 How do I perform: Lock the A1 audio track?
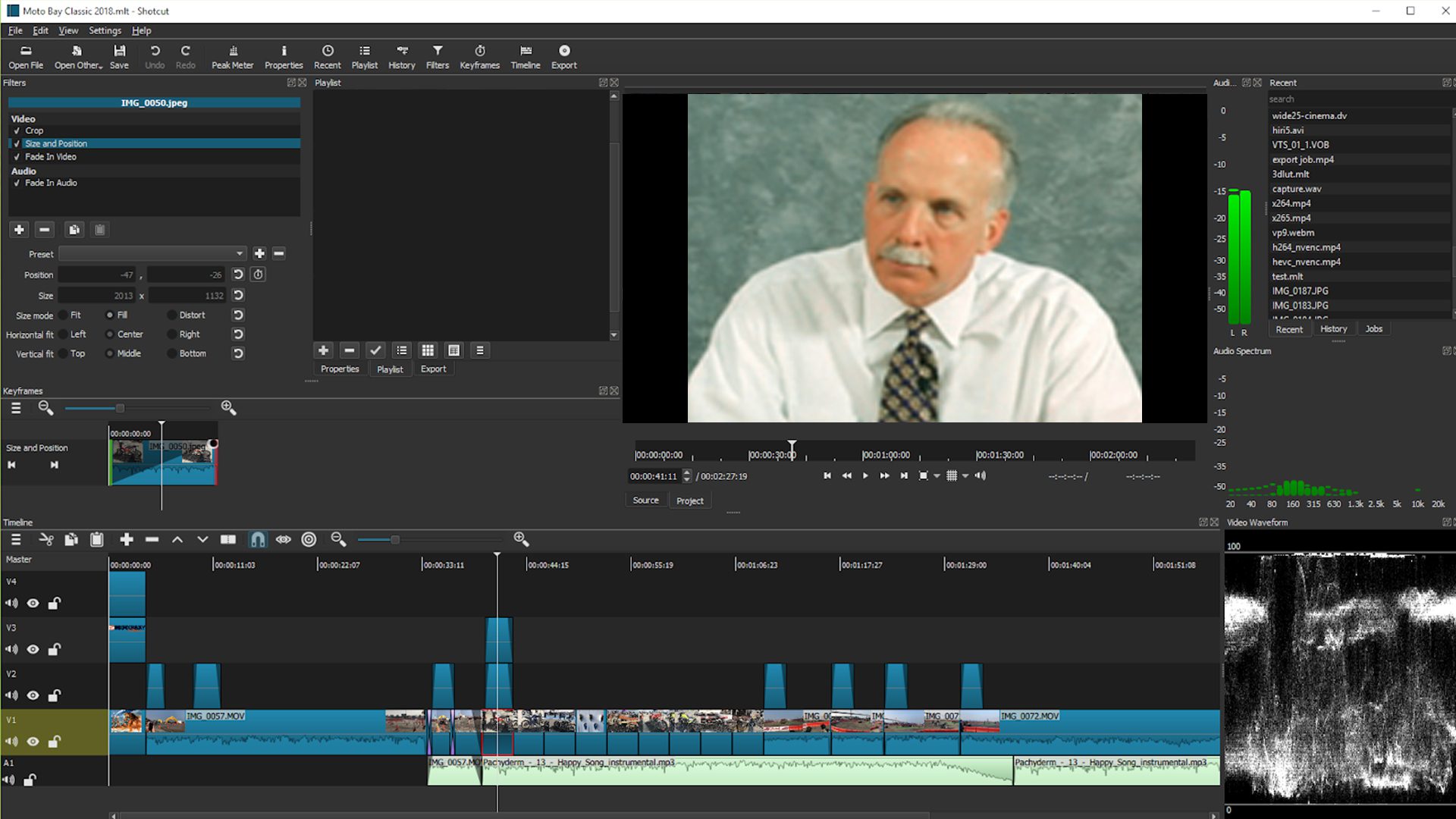click(x=30, y=780)
